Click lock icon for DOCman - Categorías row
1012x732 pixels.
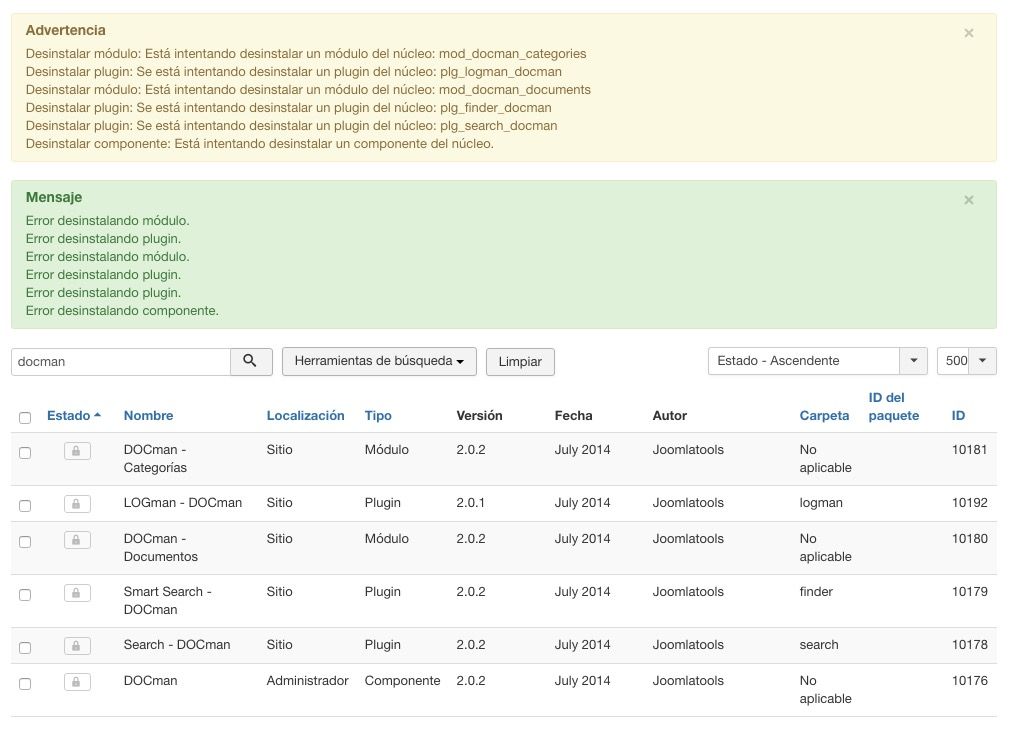pyautogui.click(x=77, y=451)
